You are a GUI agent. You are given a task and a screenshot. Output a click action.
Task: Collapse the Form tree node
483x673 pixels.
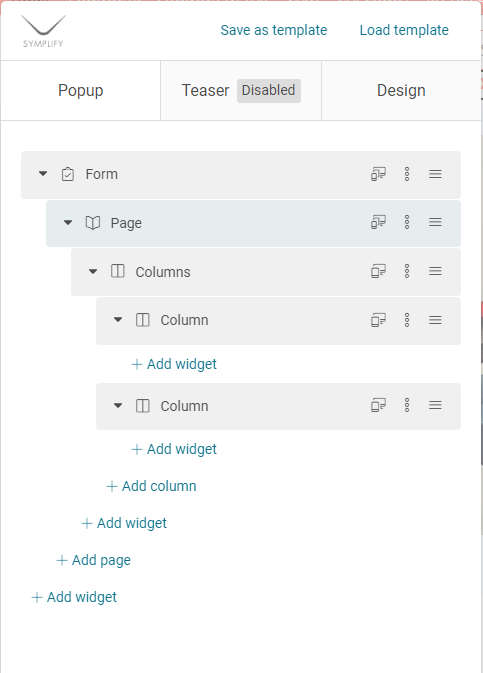point(43,174)
